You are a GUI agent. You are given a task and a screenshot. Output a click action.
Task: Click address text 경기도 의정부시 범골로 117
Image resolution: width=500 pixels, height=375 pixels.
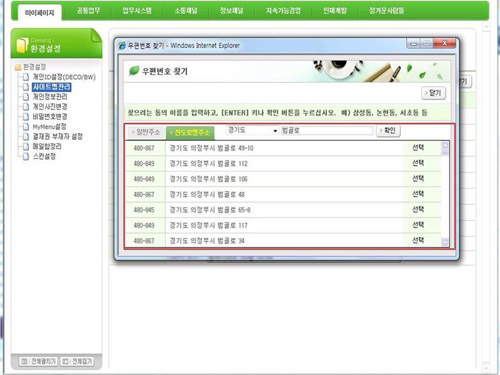coord(208,225)
